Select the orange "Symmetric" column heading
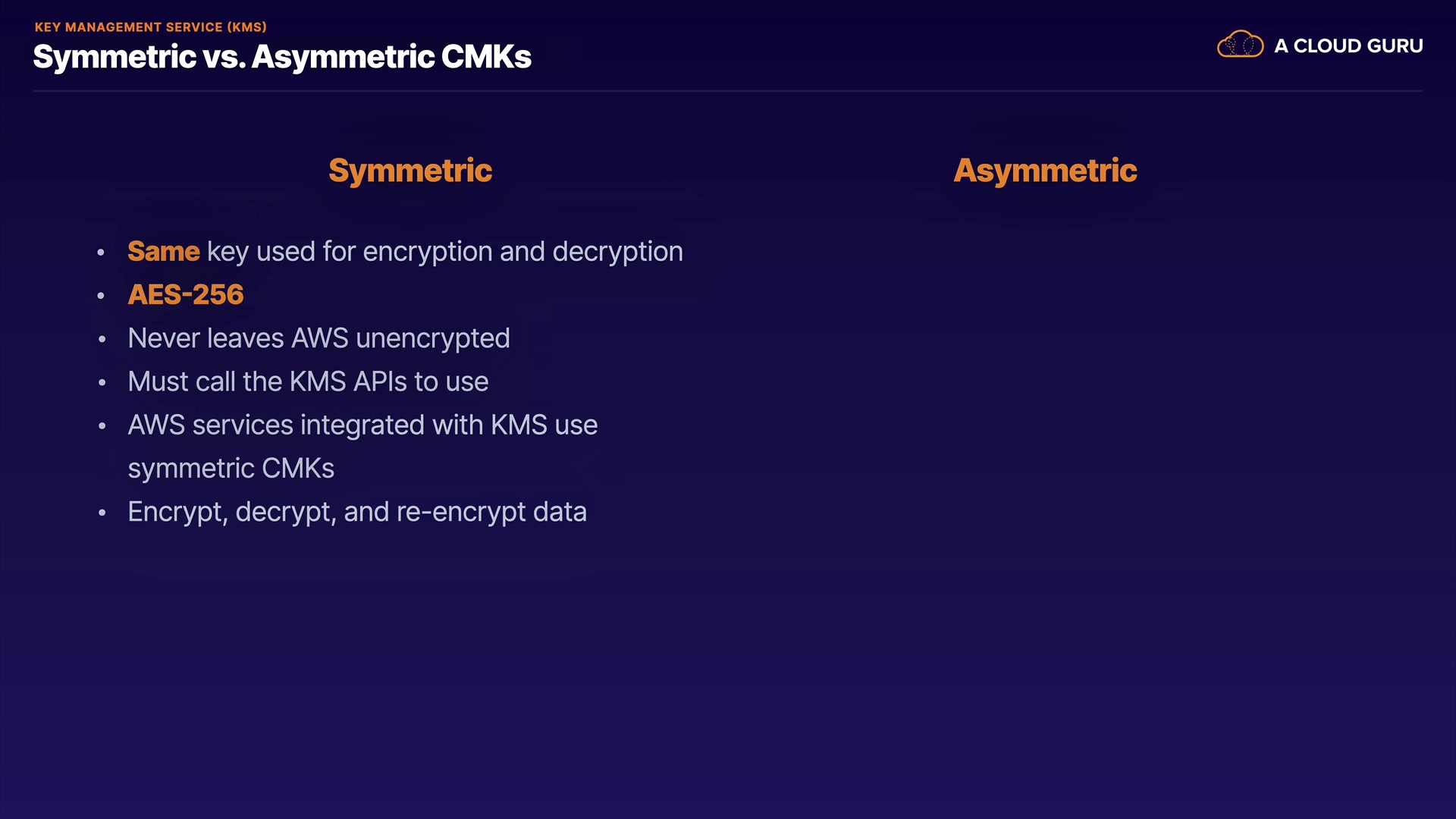This screenshot has width=1456, height=819. (410, 171)
